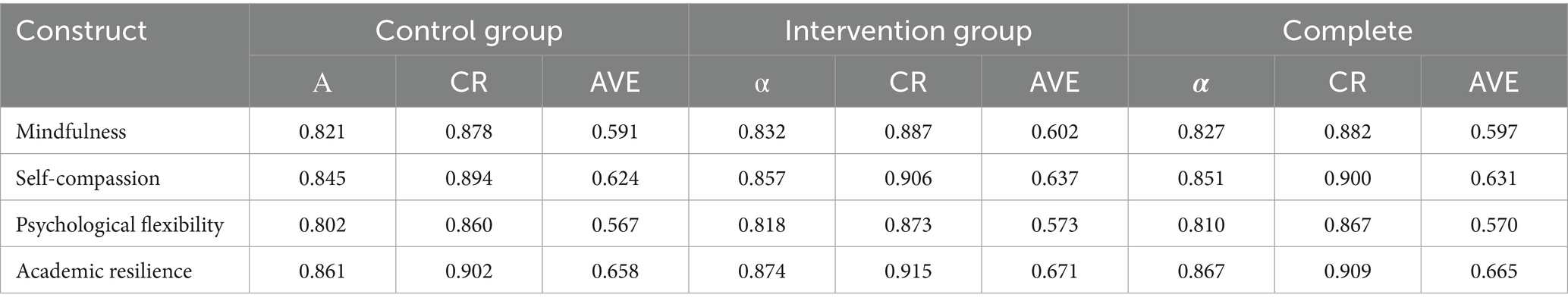Select the cell containing 0.906
Screen dimensions: 1568x307
(x=908, y=179)
